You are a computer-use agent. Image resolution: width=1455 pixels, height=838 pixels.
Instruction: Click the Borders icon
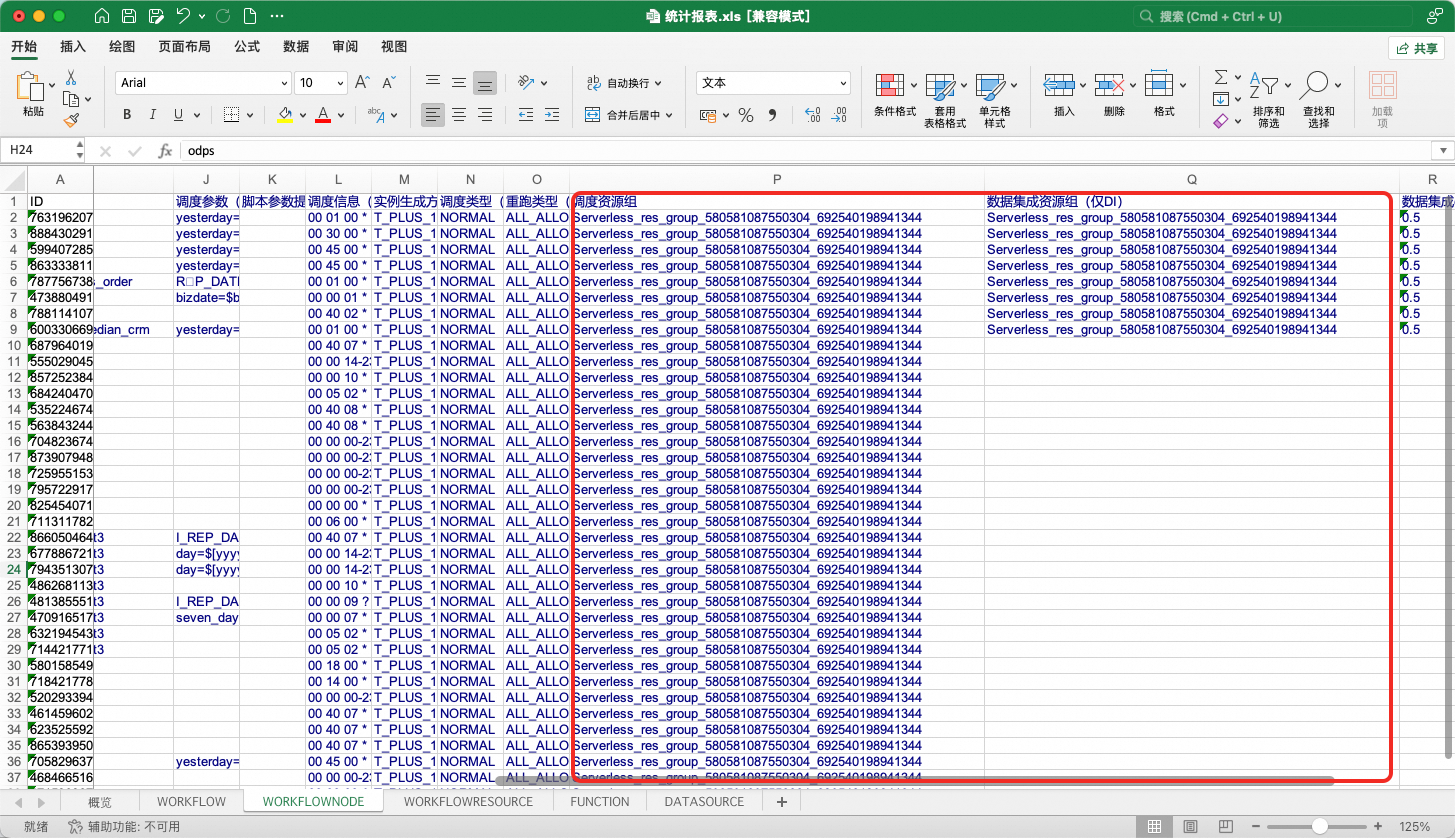coord(231,115)
